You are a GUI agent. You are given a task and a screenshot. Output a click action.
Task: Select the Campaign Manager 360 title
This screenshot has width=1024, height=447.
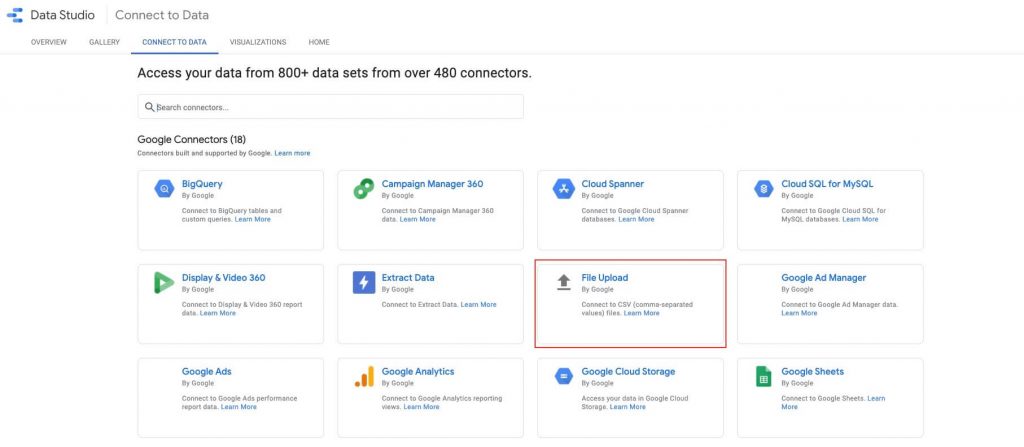tap(432, 184)
